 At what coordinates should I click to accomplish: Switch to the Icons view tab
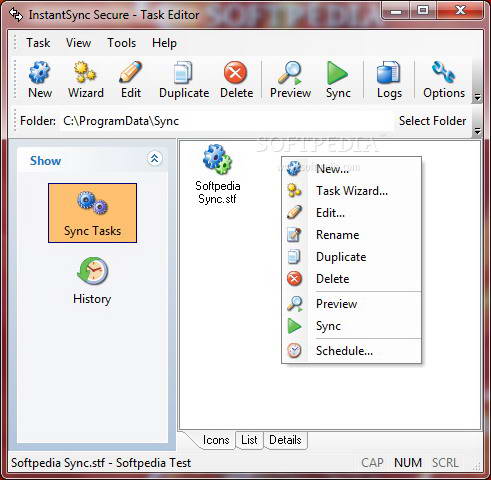point(216,440)
